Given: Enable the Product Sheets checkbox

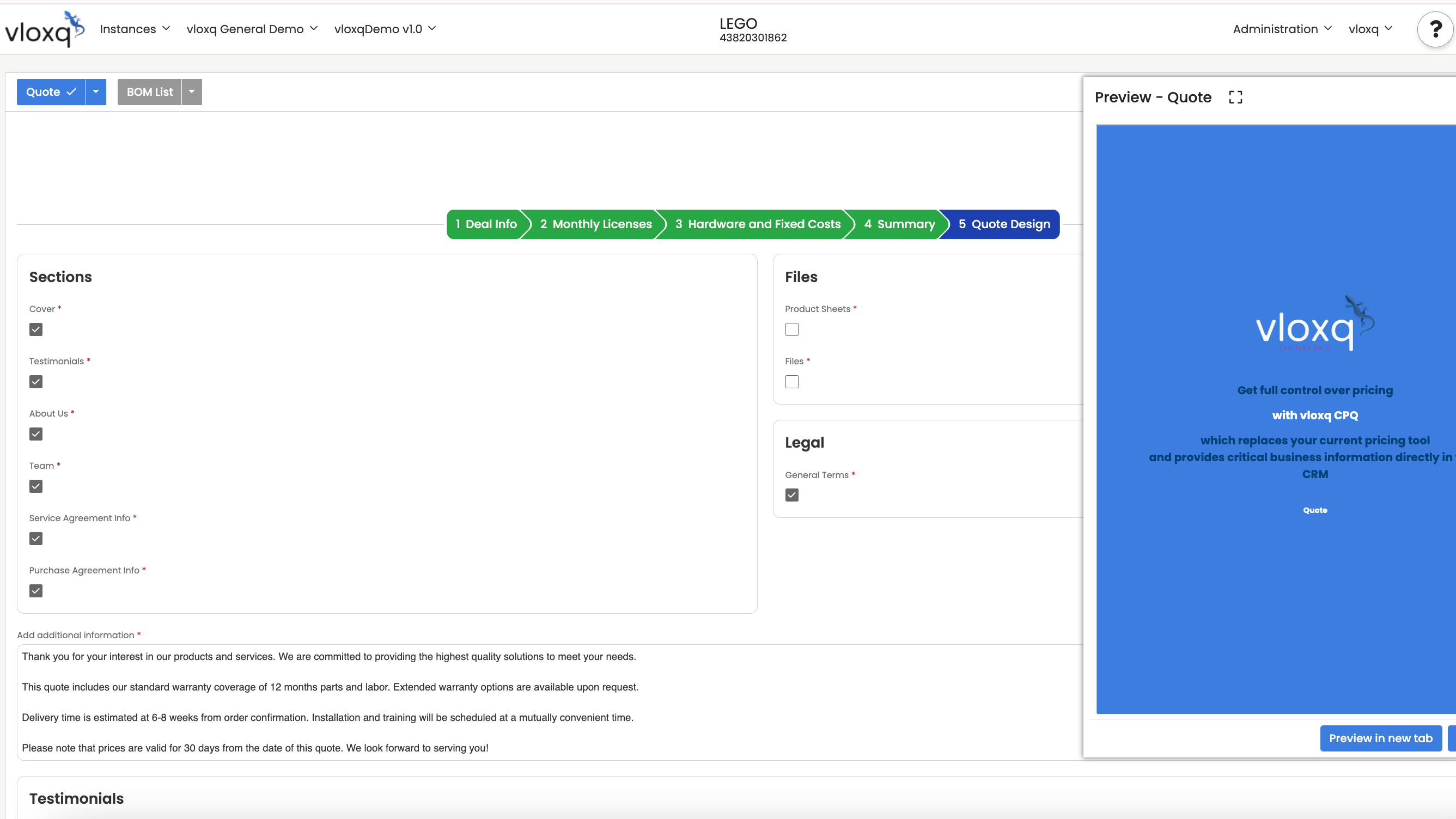Looking at the screenshot, I should 791,329.
